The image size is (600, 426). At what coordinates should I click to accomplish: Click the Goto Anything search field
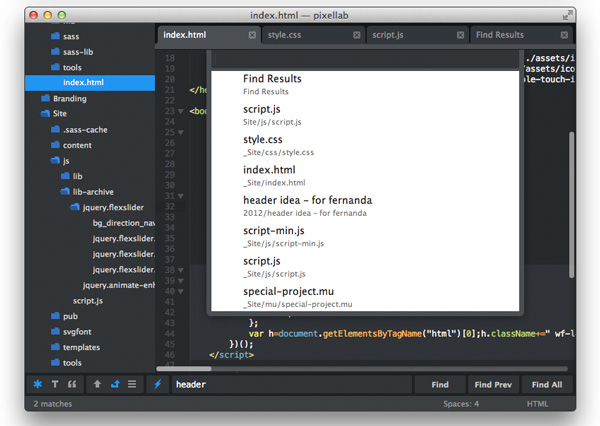[365, 60]
